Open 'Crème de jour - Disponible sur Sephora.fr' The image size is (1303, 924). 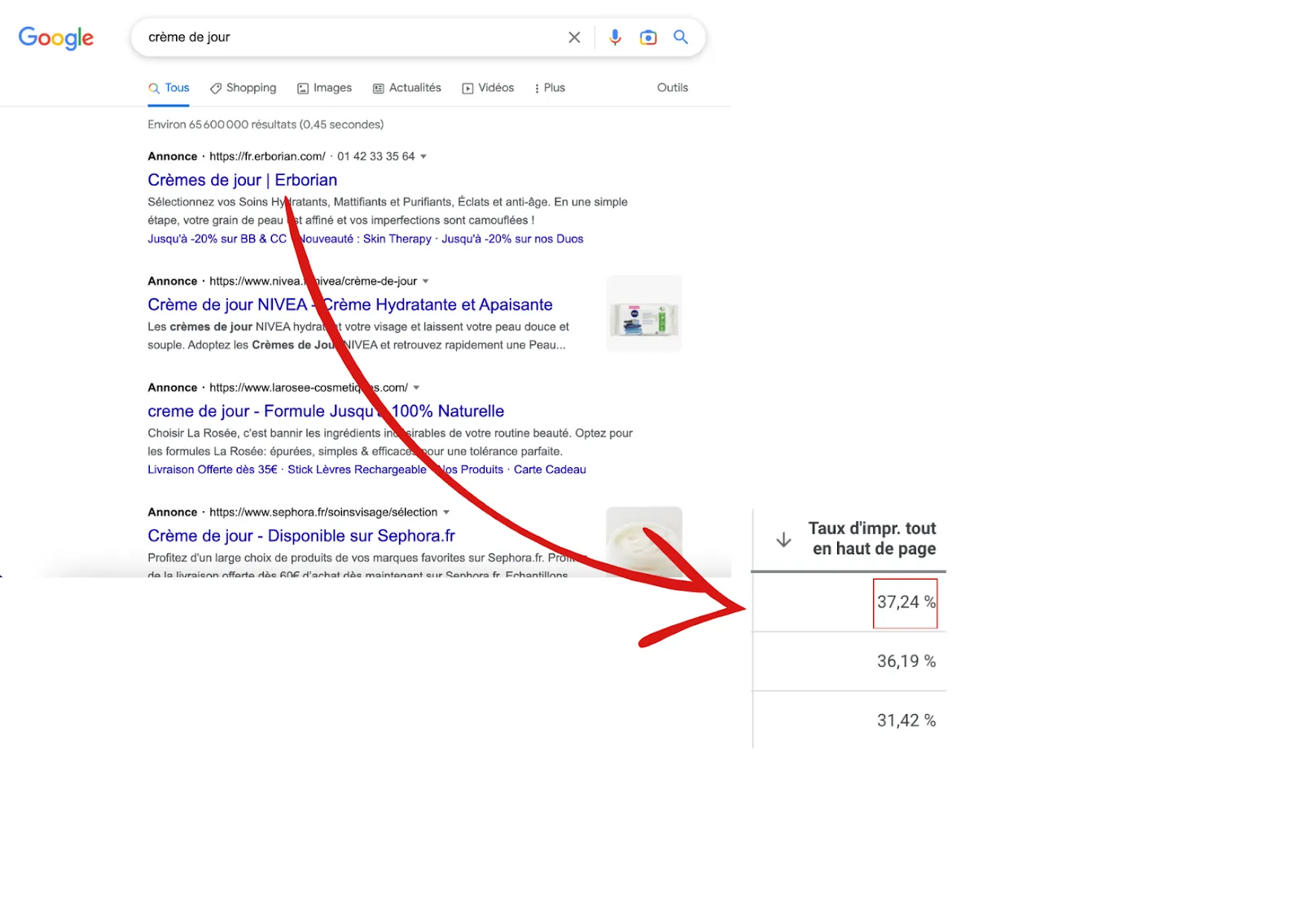tap(301, 536)
